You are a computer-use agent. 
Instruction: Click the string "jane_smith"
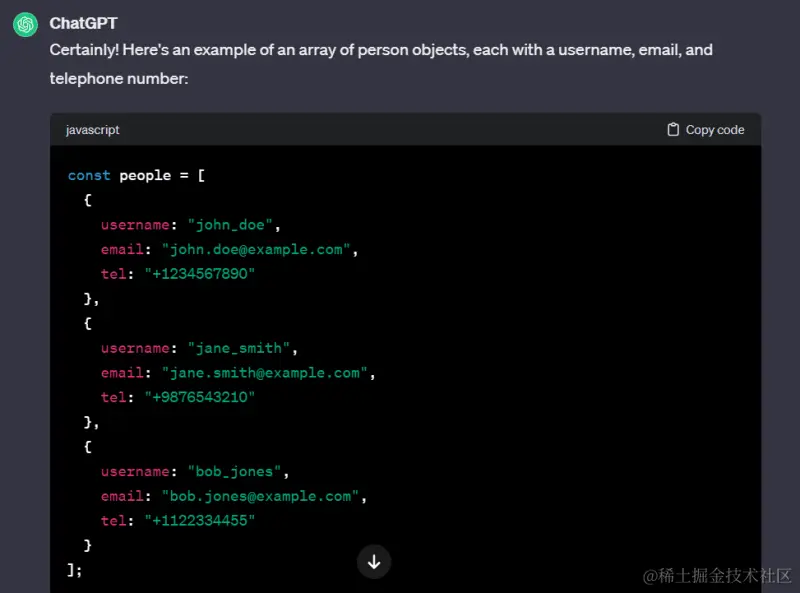tap(239, 349)
